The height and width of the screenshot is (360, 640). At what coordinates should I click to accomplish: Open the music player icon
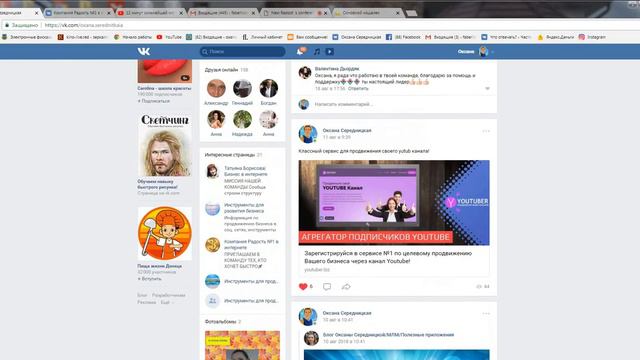click(x=317, y=51)
